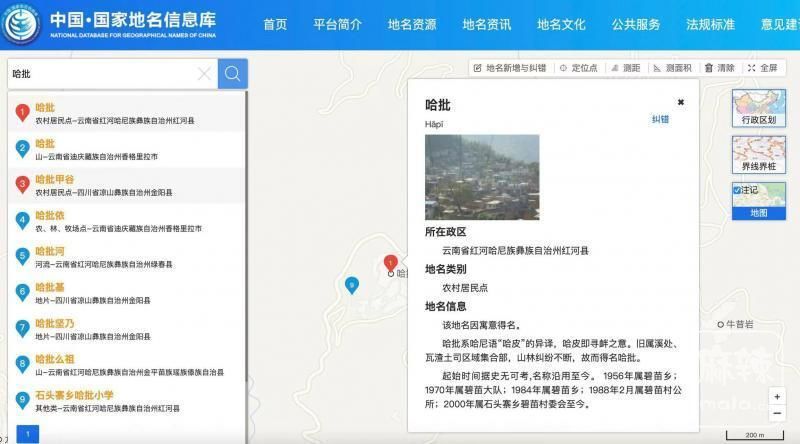
Task: Toggle the 注记 annotation checkbox
Action: [x=737, y=190]
